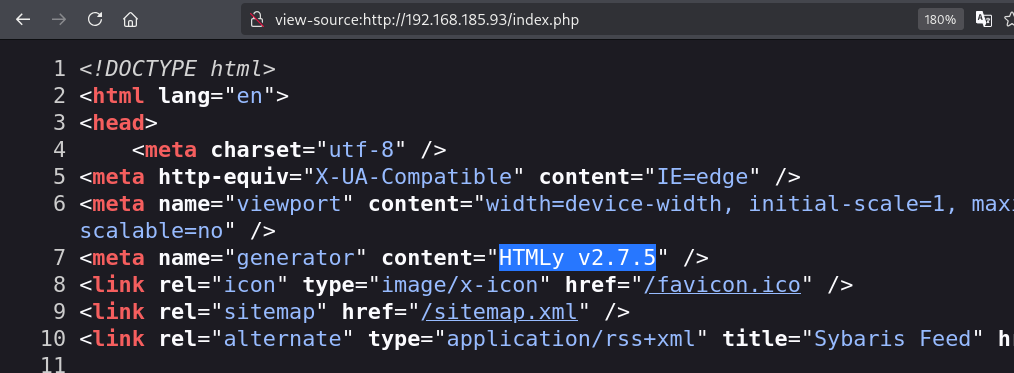
Task: Reload the page with refresh icon
Action: pyautogui.click(x=95, y=19)
